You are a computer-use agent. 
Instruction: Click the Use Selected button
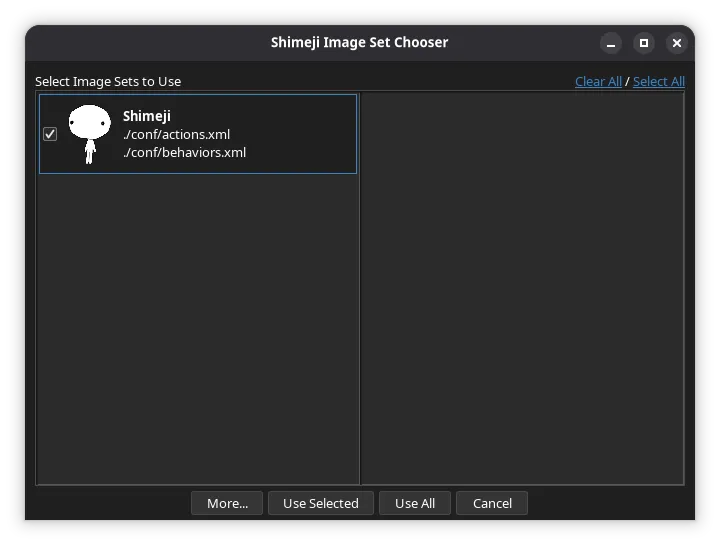coord(321,503)
